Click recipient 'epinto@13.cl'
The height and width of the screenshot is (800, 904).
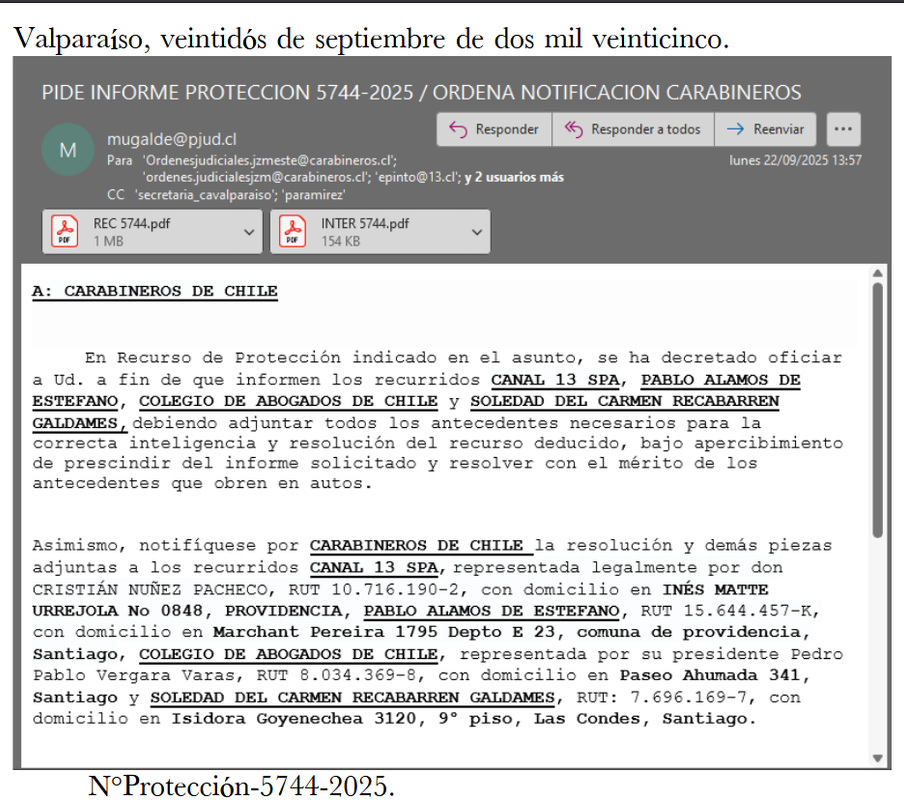click(x=417, y=178)
